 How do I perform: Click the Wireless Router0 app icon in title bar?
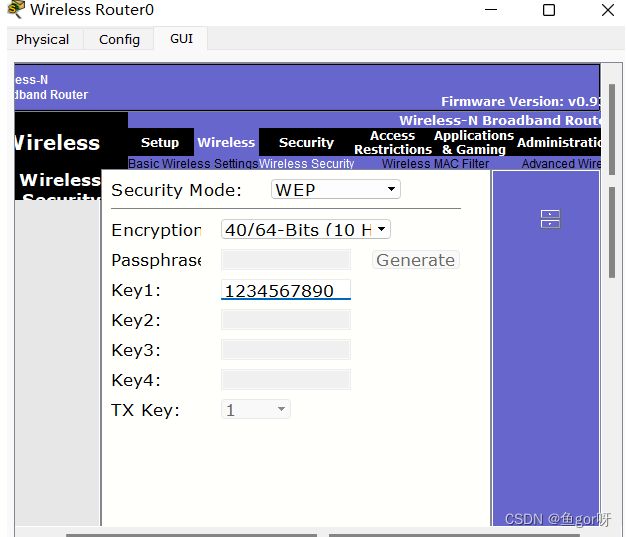[x=16, y=9]
